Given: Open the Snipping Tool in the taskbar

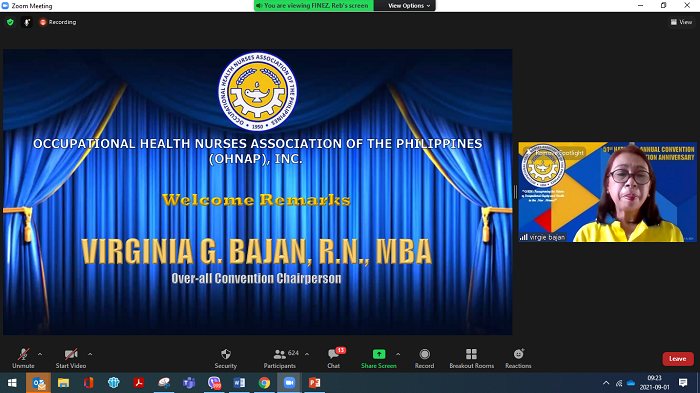Looking at the screenshot, I should 164,383.
